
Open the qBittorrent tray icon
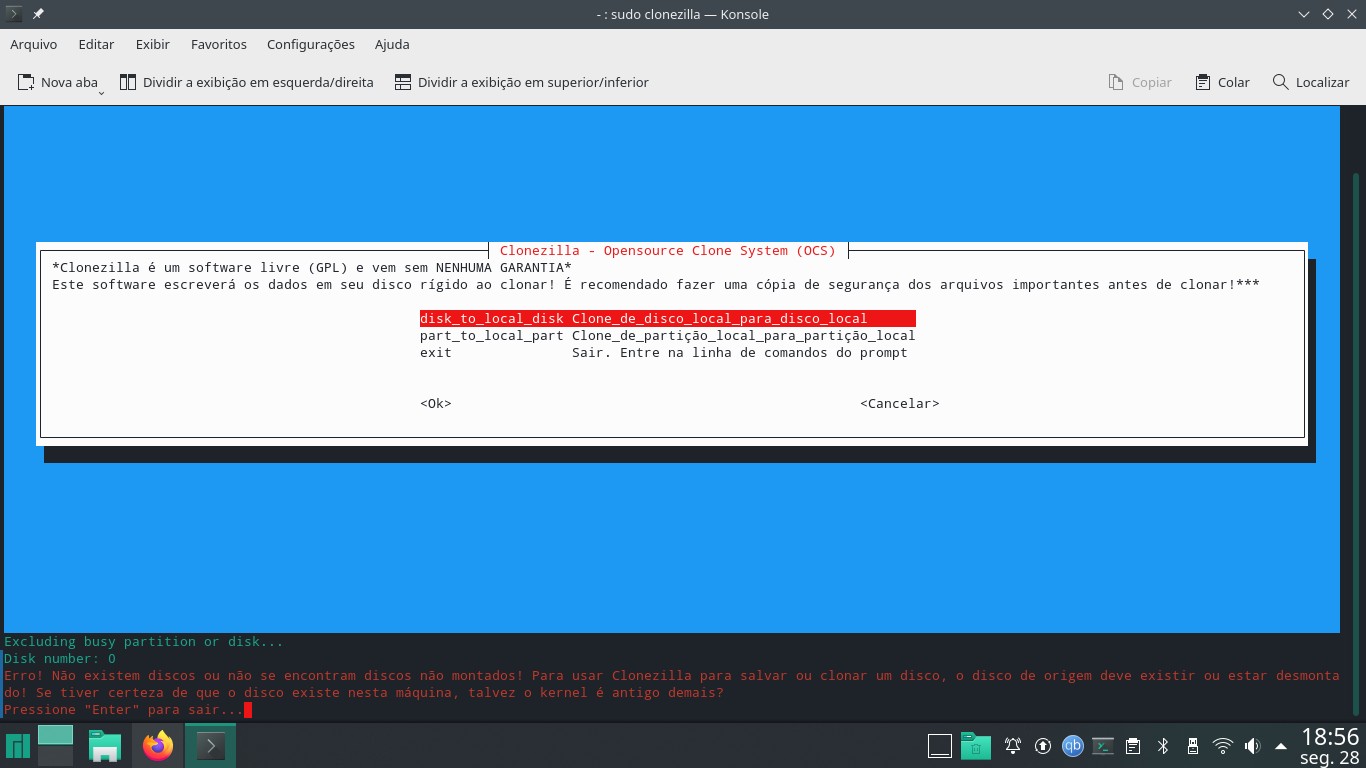pos(1073,746)
